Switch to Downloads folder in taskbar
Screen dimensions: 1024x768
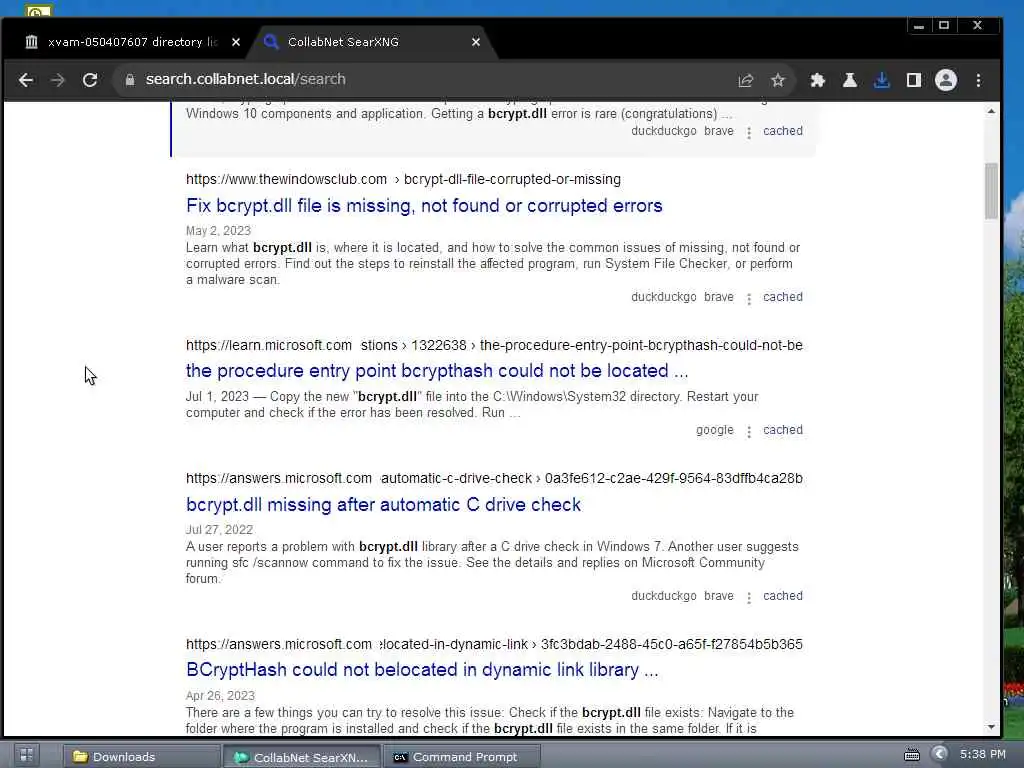tap(141, 757)
